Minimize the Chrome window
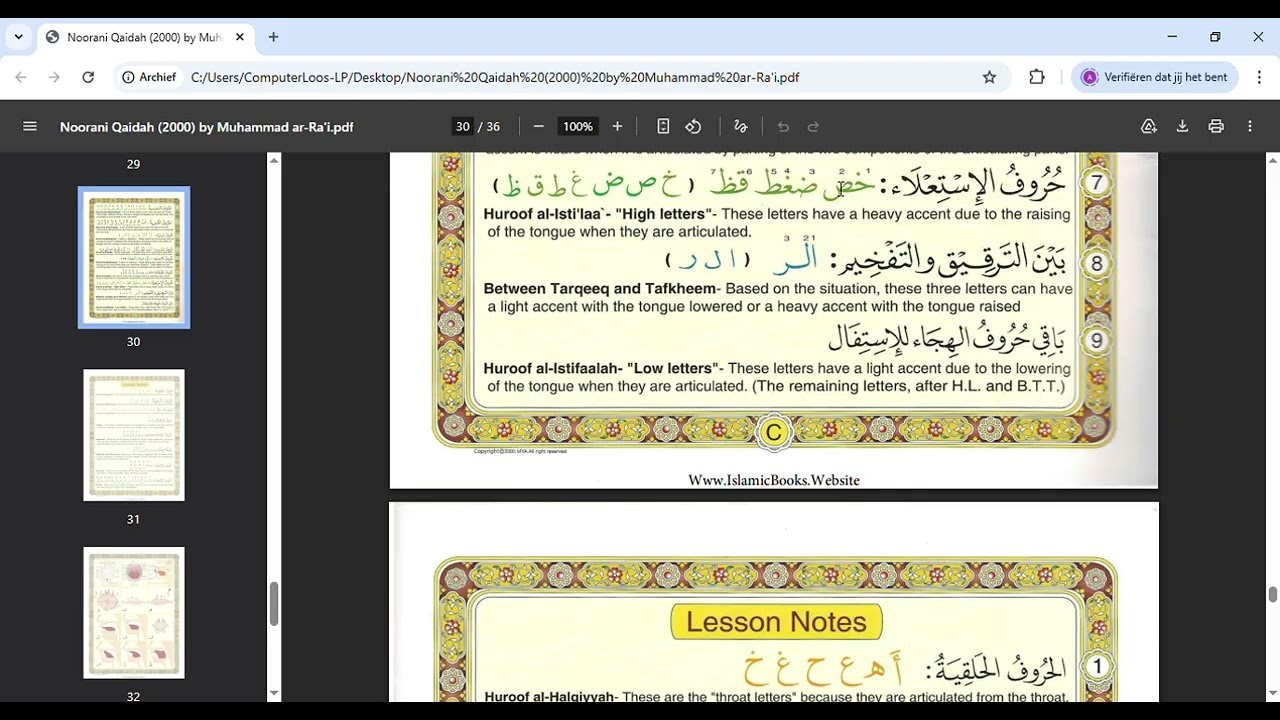This screenshot has width=1280, height=720. (x=1172, y=37)
